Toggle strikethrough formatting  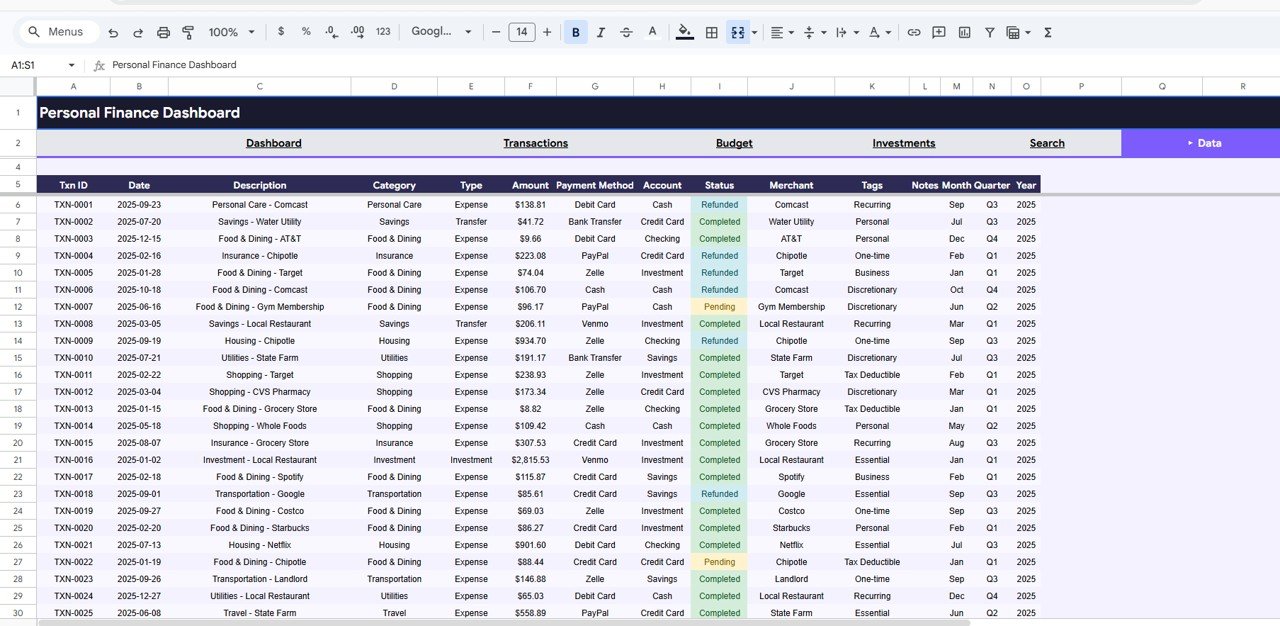[625, 32]
